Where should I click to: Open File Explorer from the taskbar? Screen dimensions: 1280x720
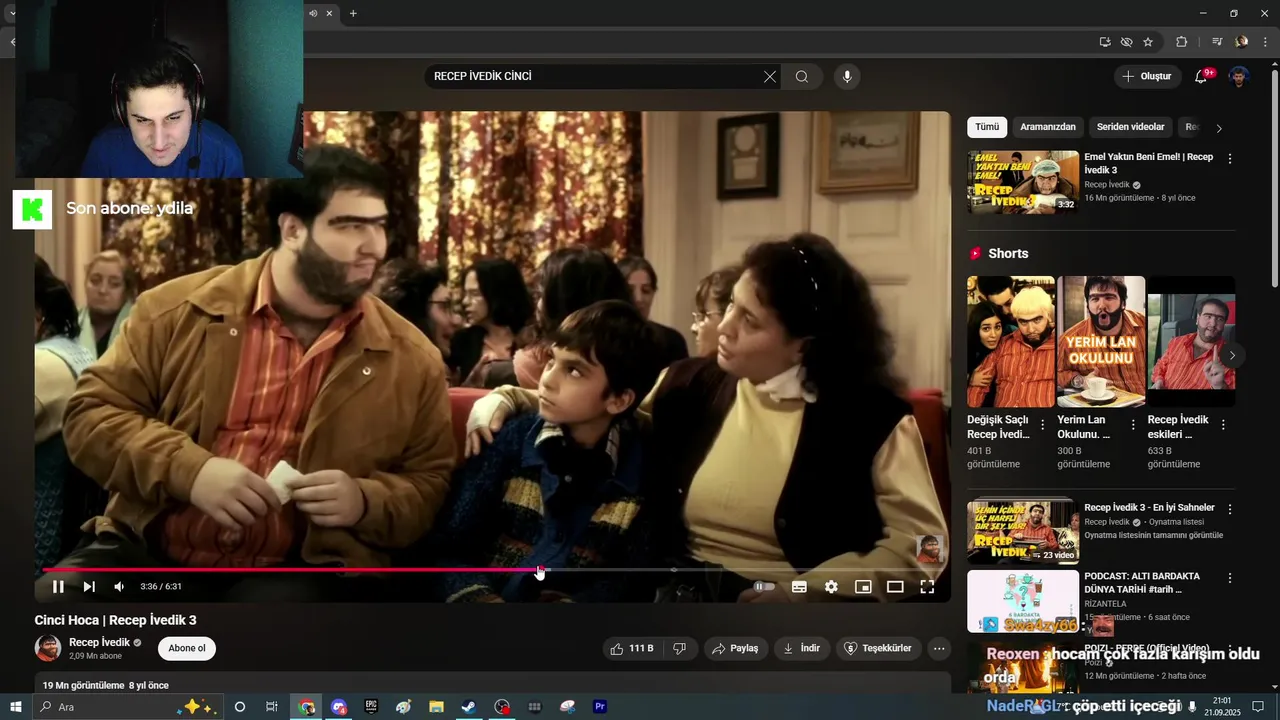pyautogui.click(x=436, y=707)
